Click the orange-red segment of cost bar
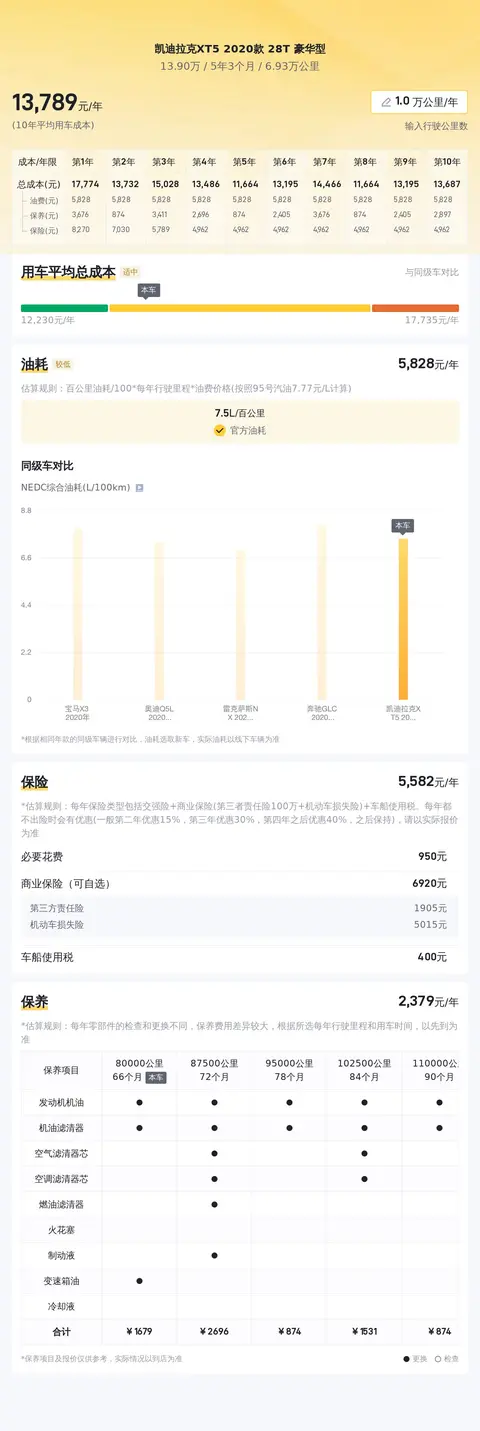The width and height of the screenshot is (480, 1431). (415, 308)
